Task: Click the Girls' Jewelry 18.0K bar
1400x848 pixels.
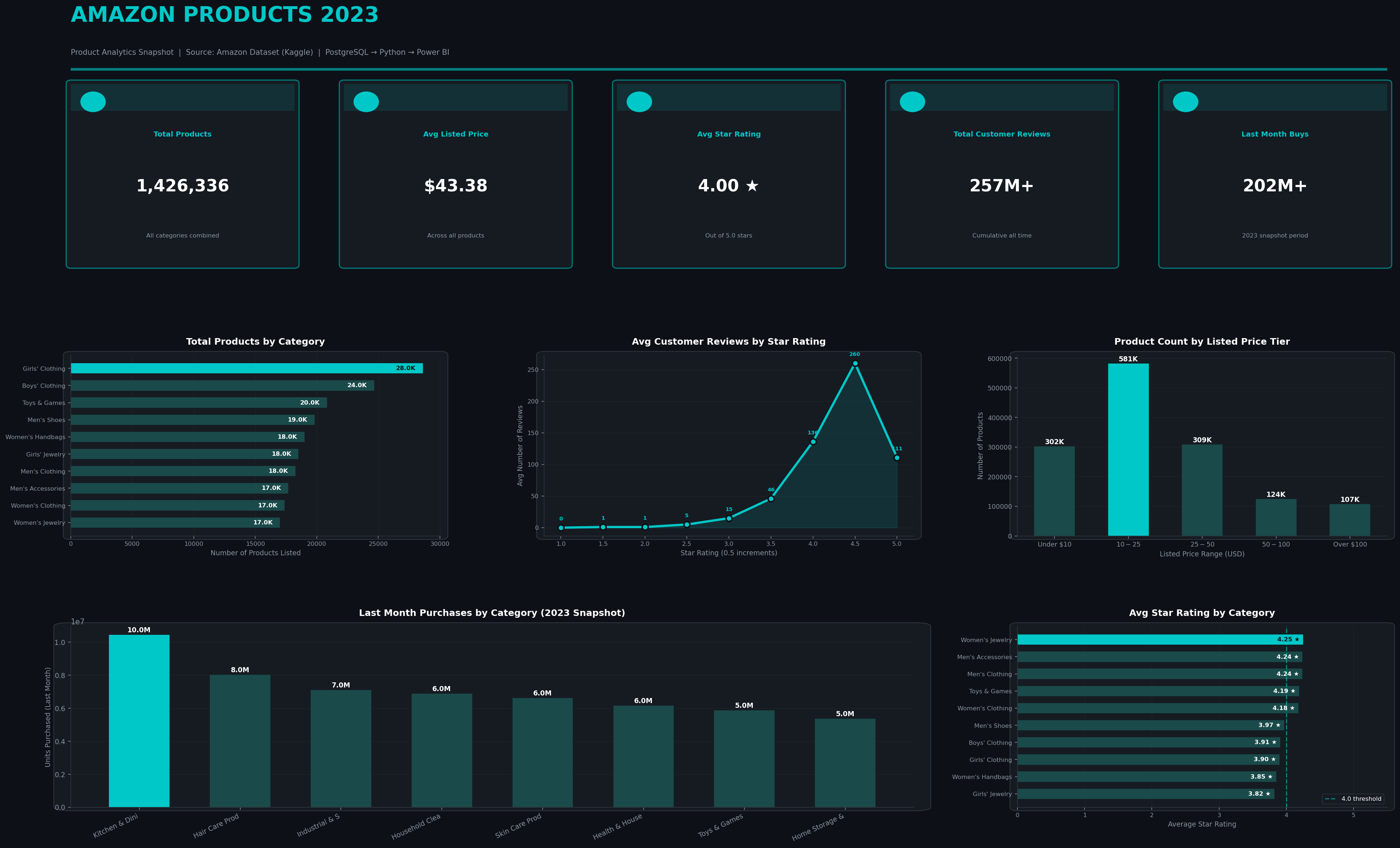Action: [185, 454]
